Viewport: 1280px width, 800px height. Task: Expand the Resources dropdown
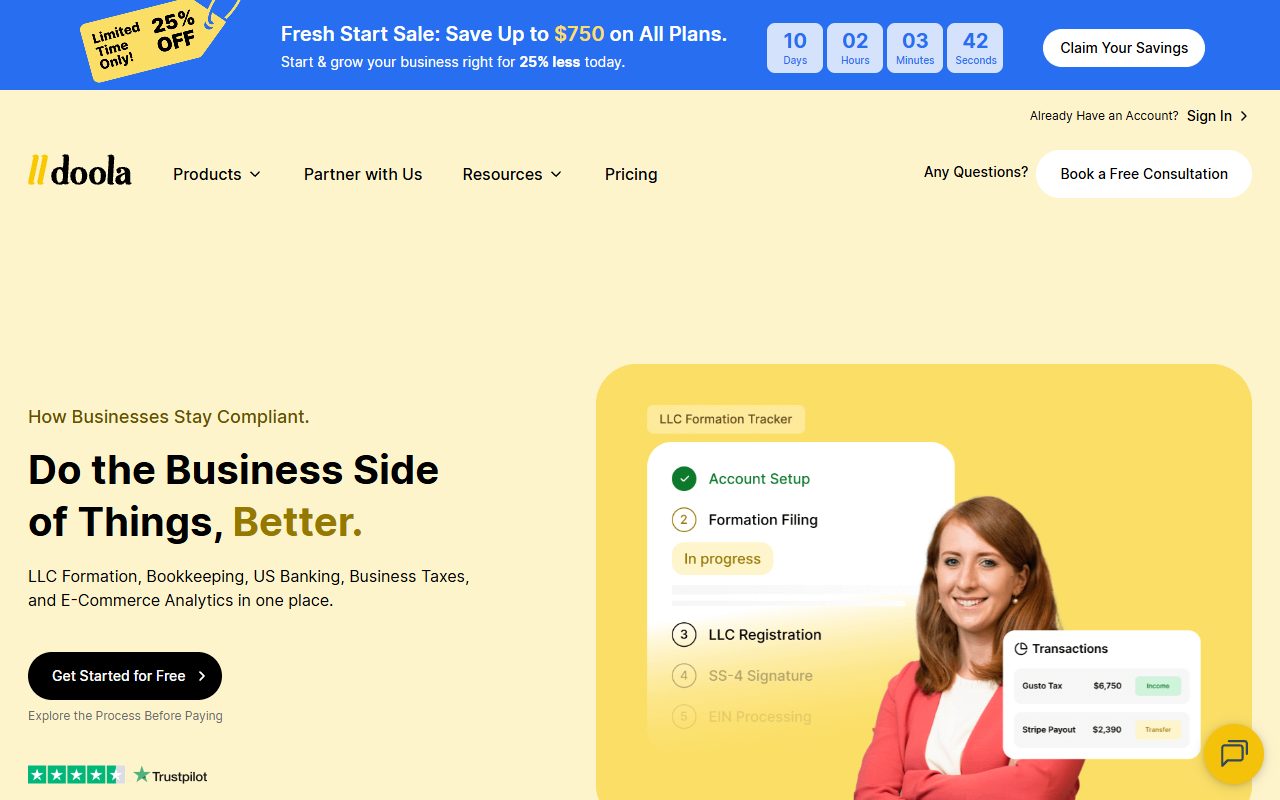pos(512,174)
